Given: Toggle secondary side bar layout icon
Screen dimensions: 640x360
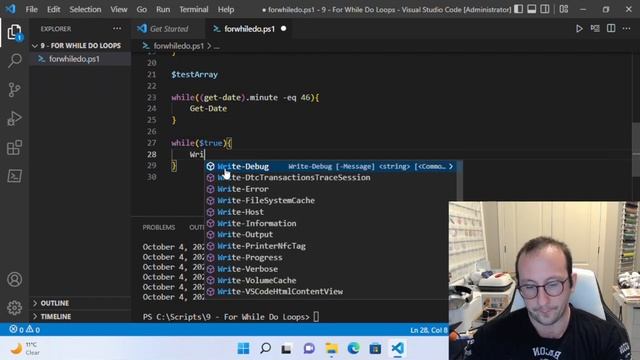Looking at the screenshot, I should tap(544, 9).
